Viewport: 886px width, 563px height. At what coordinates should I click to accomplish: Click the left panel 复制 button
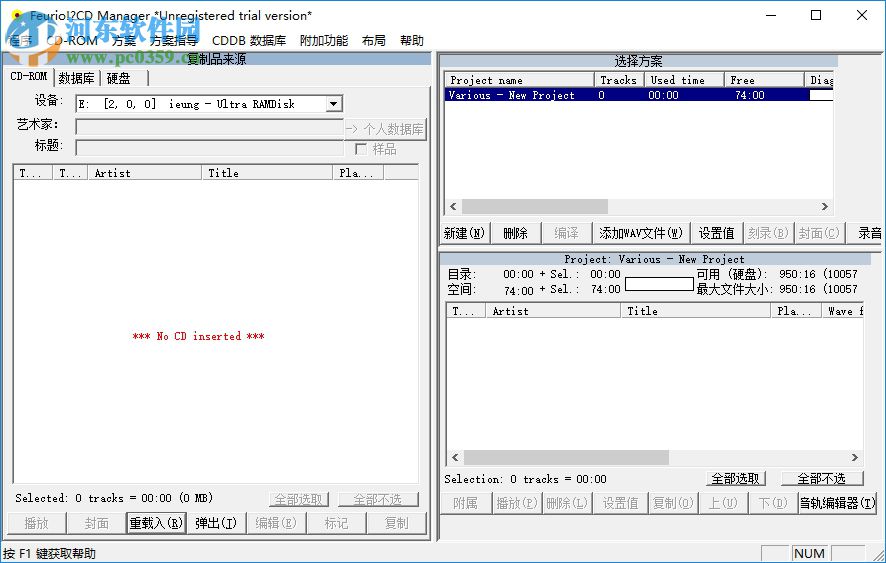pos(396,523)
